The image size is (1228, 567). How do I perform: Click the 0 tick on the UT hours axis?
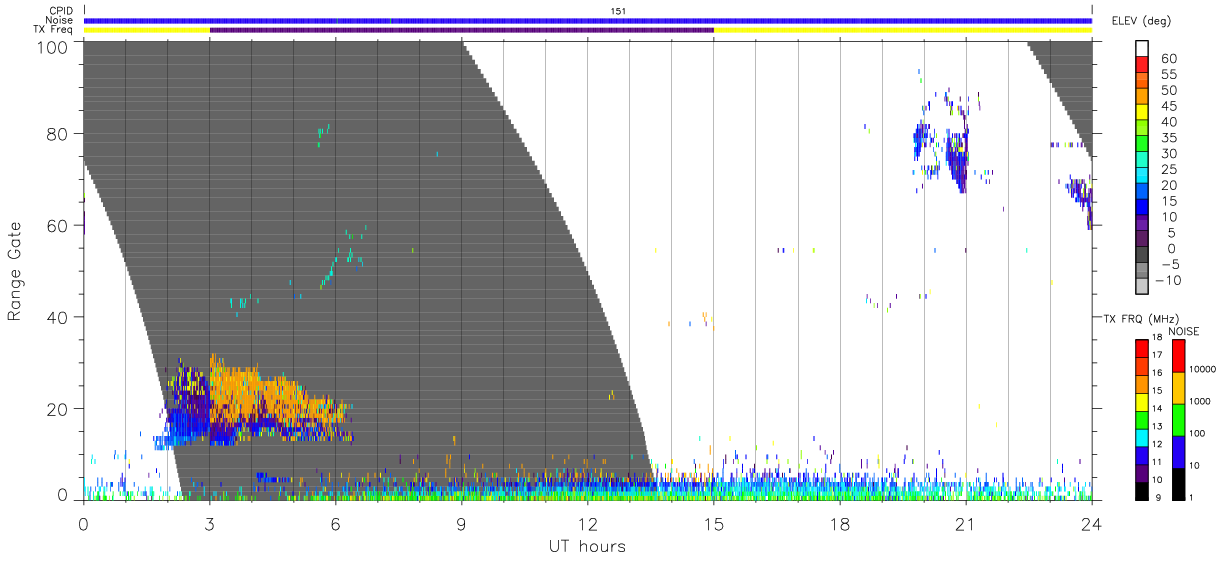pyautogui.click(x=84, y=522)
